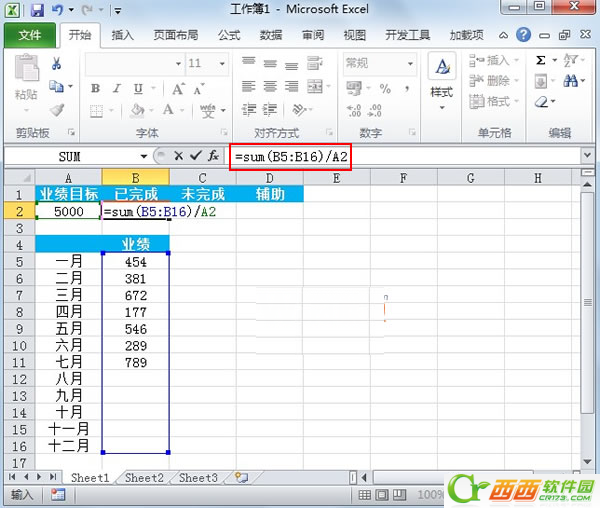The image size is (600, 508).
Task: Toggle Middle Align for cell text
Action: pos(270,63)
